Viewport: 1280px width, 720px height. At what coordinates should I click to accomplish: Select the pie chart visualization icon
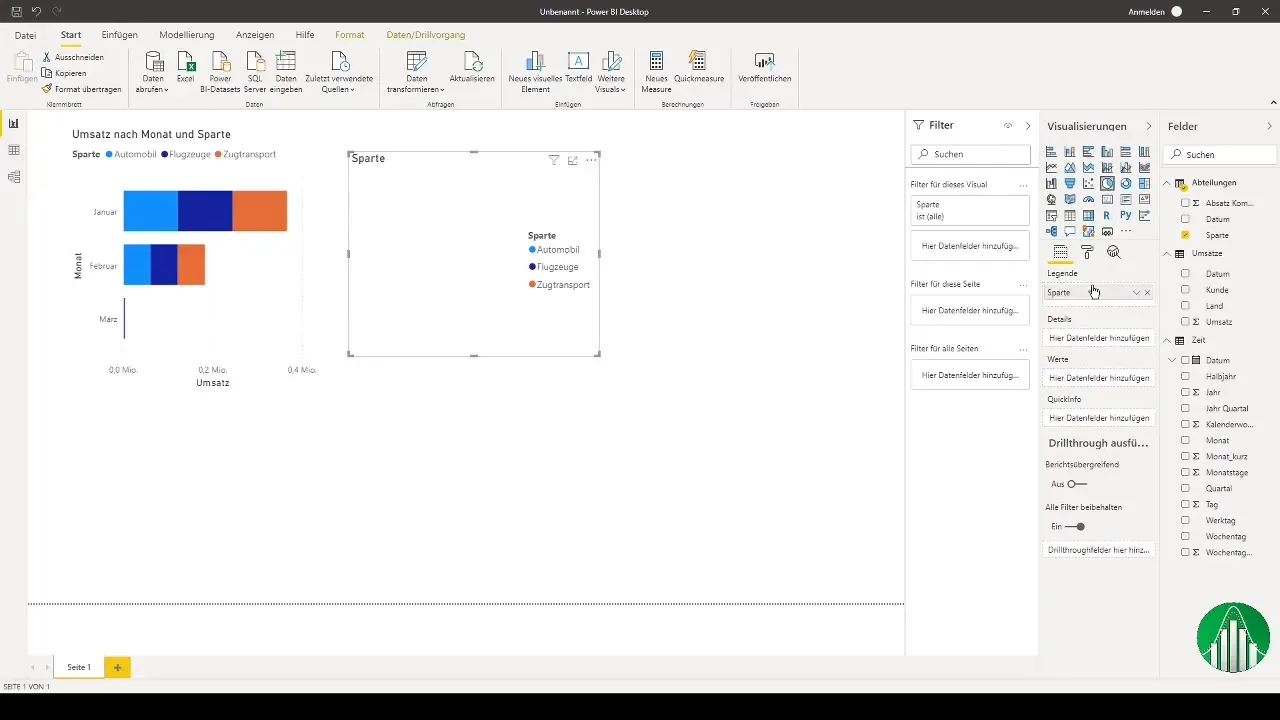click(x=1107, y=183)
